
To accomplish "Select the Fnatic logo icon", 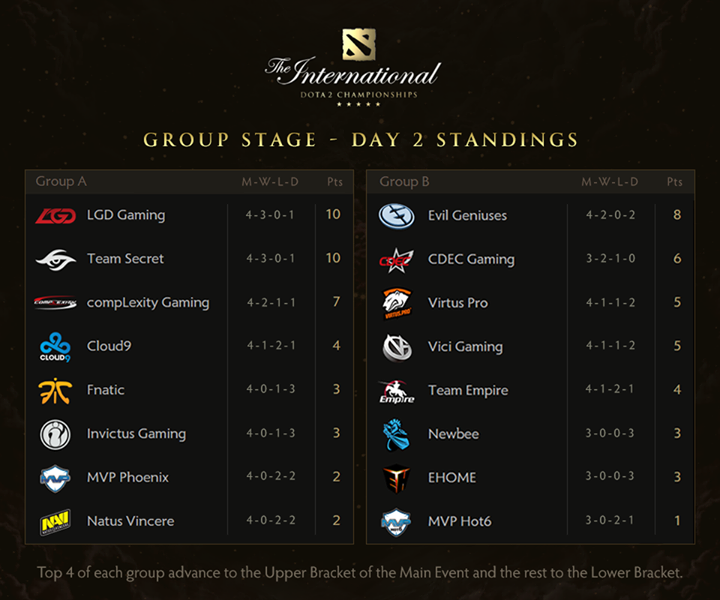I will click(x=55, y=391).
